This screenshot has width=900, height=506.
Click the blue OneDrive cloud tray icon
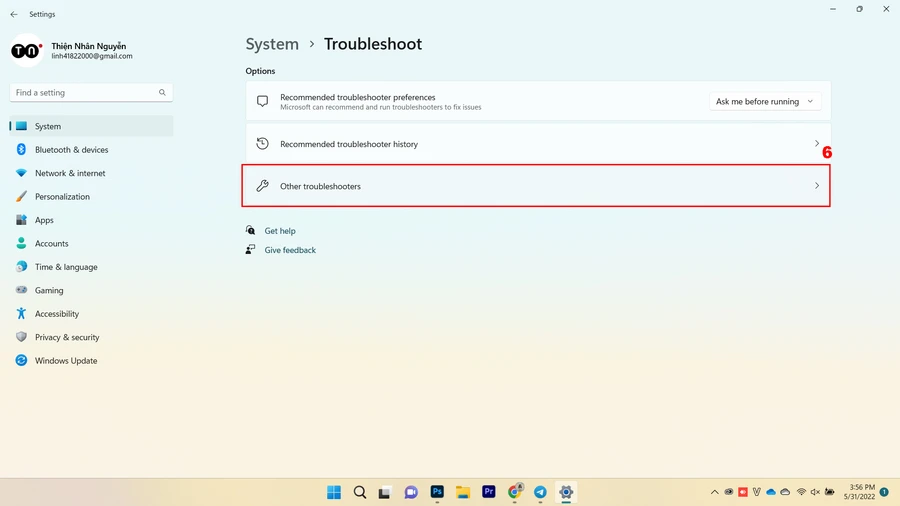(x=771, y=492)
